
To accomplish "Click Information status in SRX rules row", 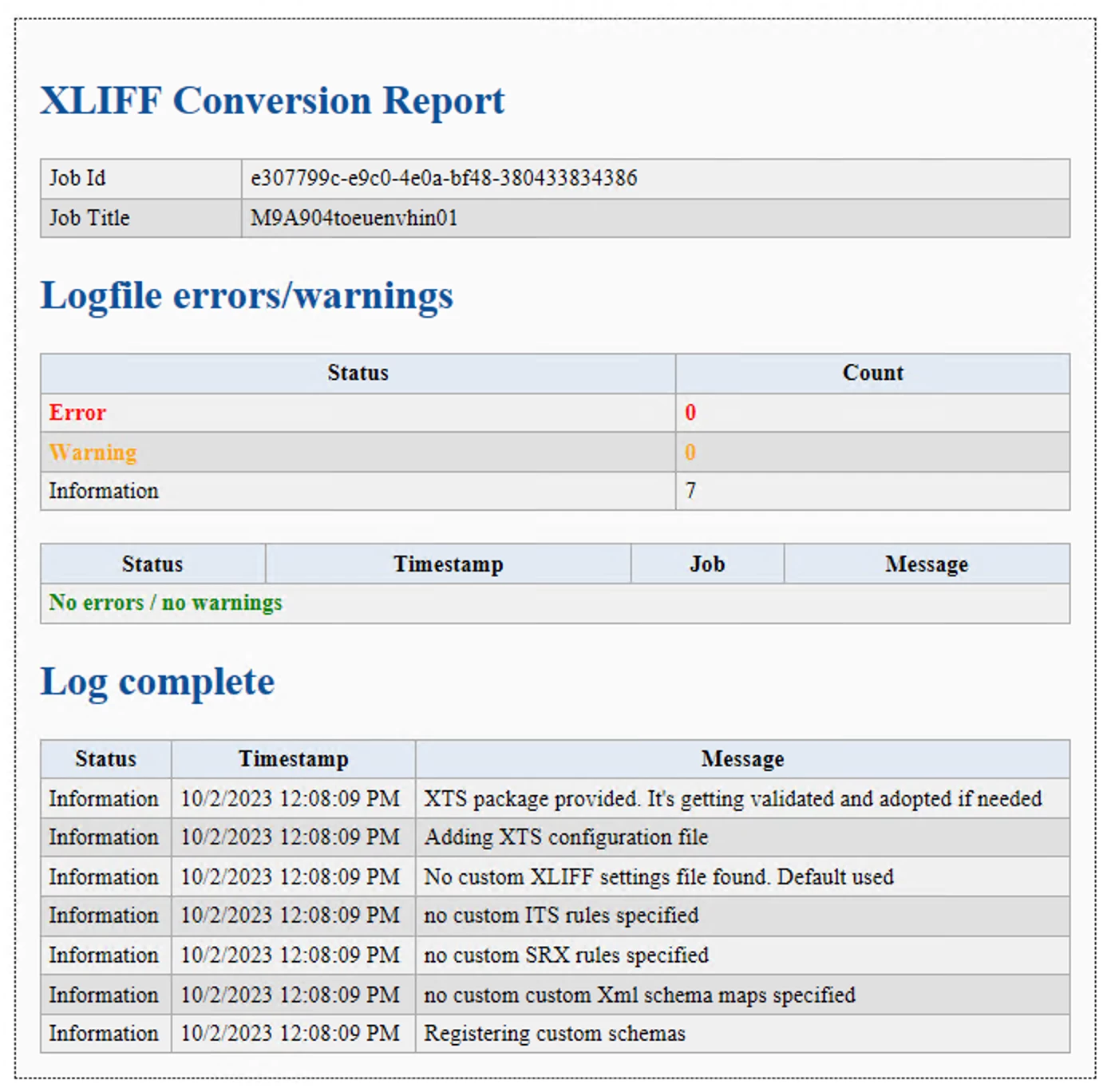I will point(104,955).
